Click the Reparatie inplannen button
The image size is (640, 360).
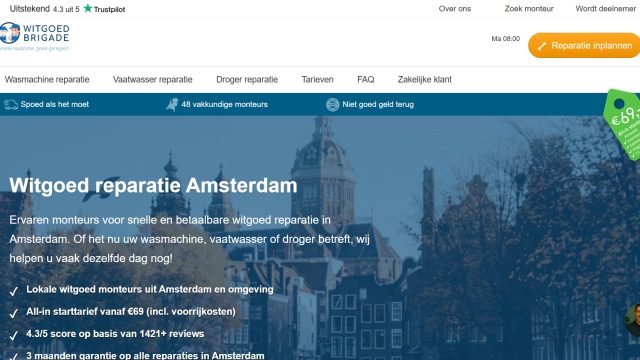[x=584, y=45]
